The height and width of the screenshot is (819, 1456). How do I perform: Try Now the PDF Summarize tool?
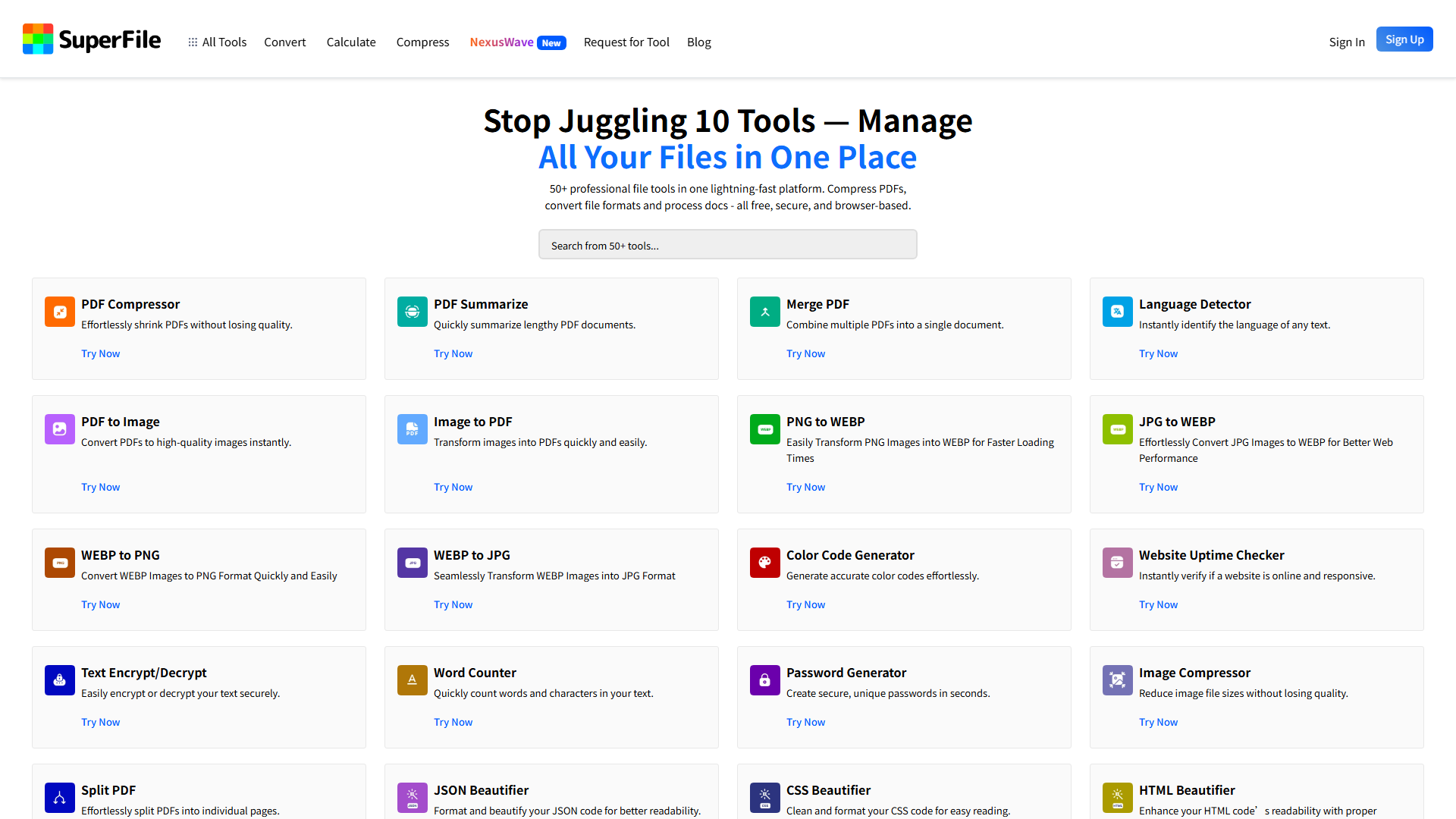pos(453,353)
